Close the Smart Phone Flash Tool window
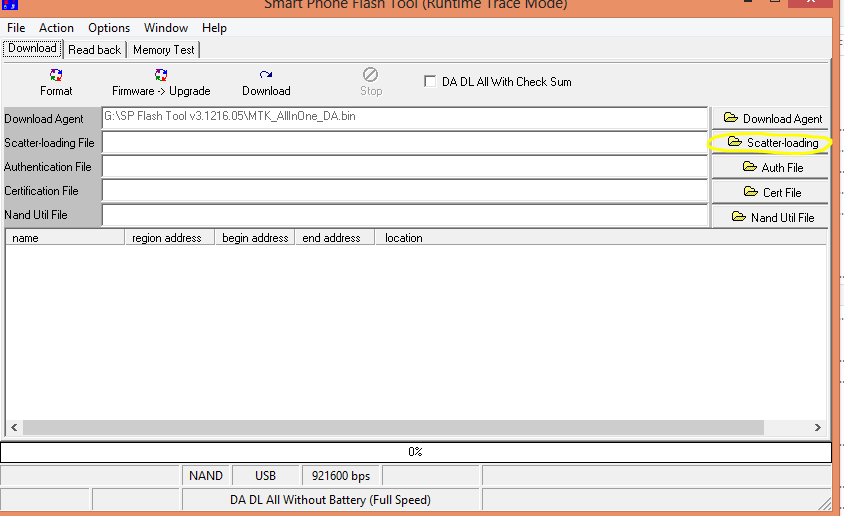The image size is (844, 516). click(x=811, y=2)
